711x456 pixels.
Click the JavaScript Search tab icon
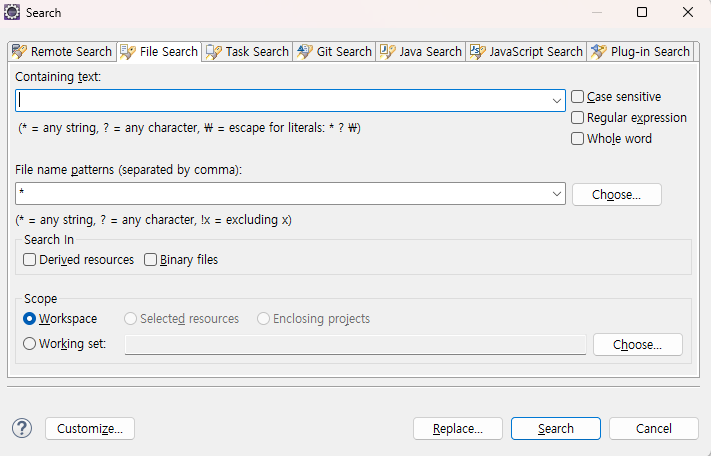(477, 52)
